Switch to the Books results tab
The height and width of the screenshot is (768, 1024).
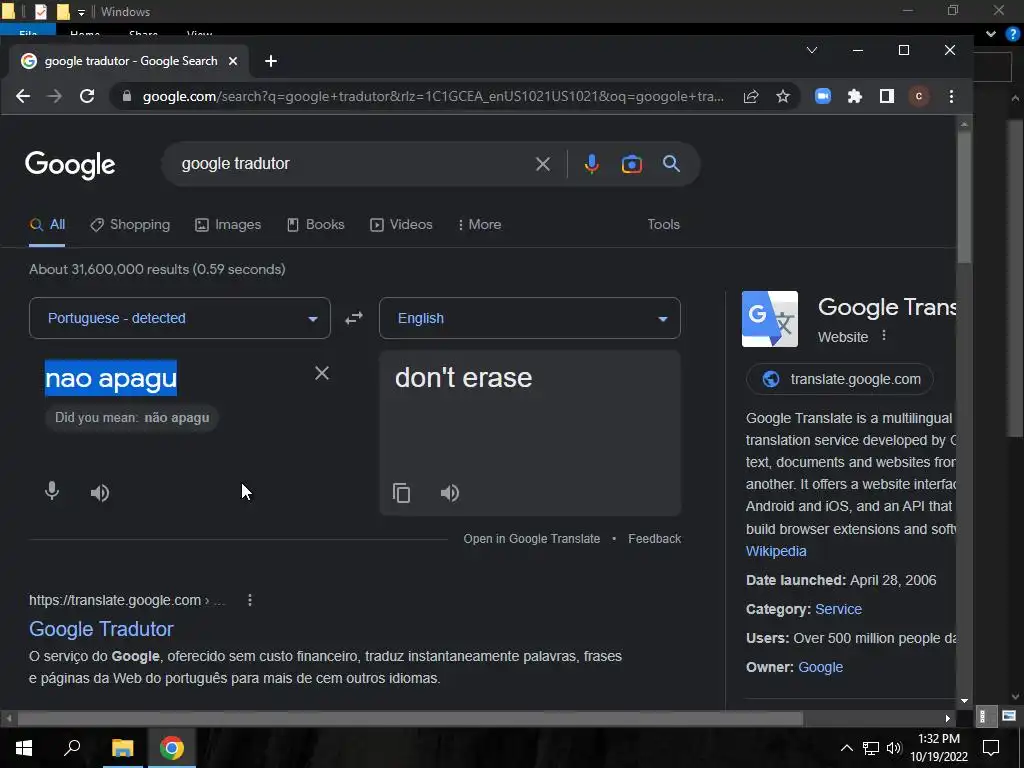coord(315,225)
